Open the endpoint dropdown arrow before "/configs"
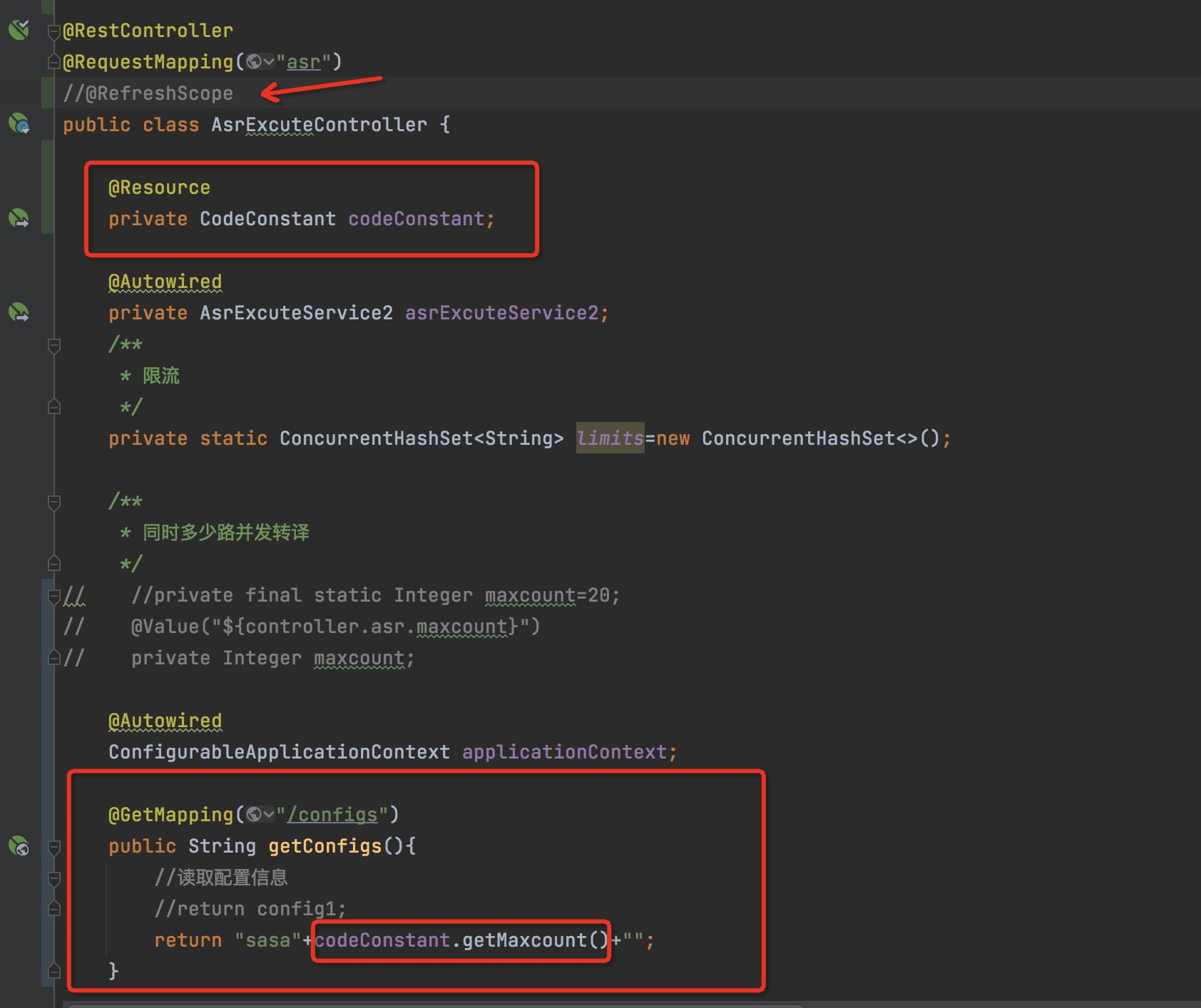The height and width of the screenshot is (1008, 1201). [269, 814]
